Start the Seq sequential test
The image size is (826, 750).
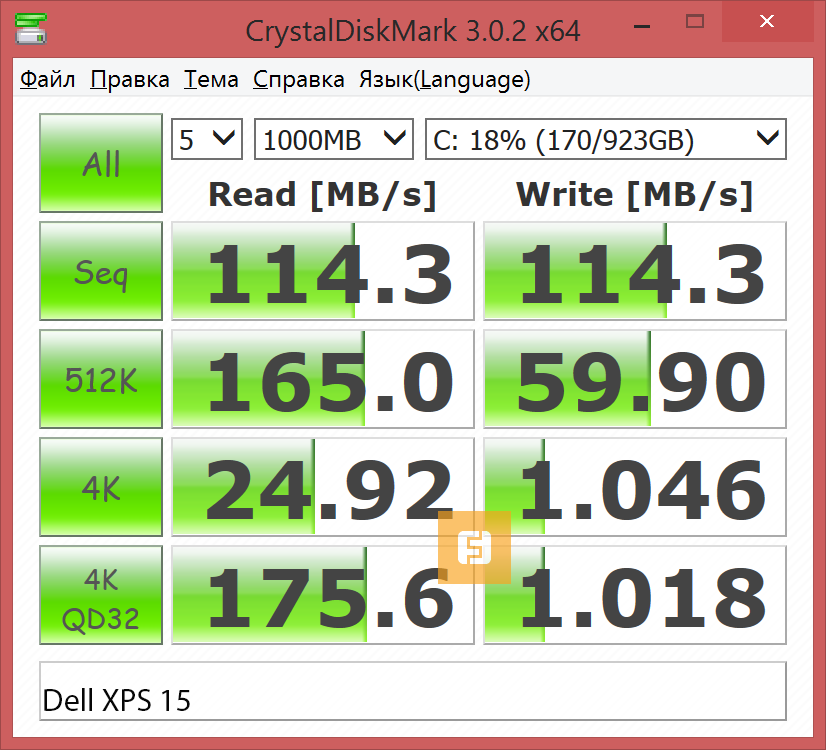click(x=100, y=271)
